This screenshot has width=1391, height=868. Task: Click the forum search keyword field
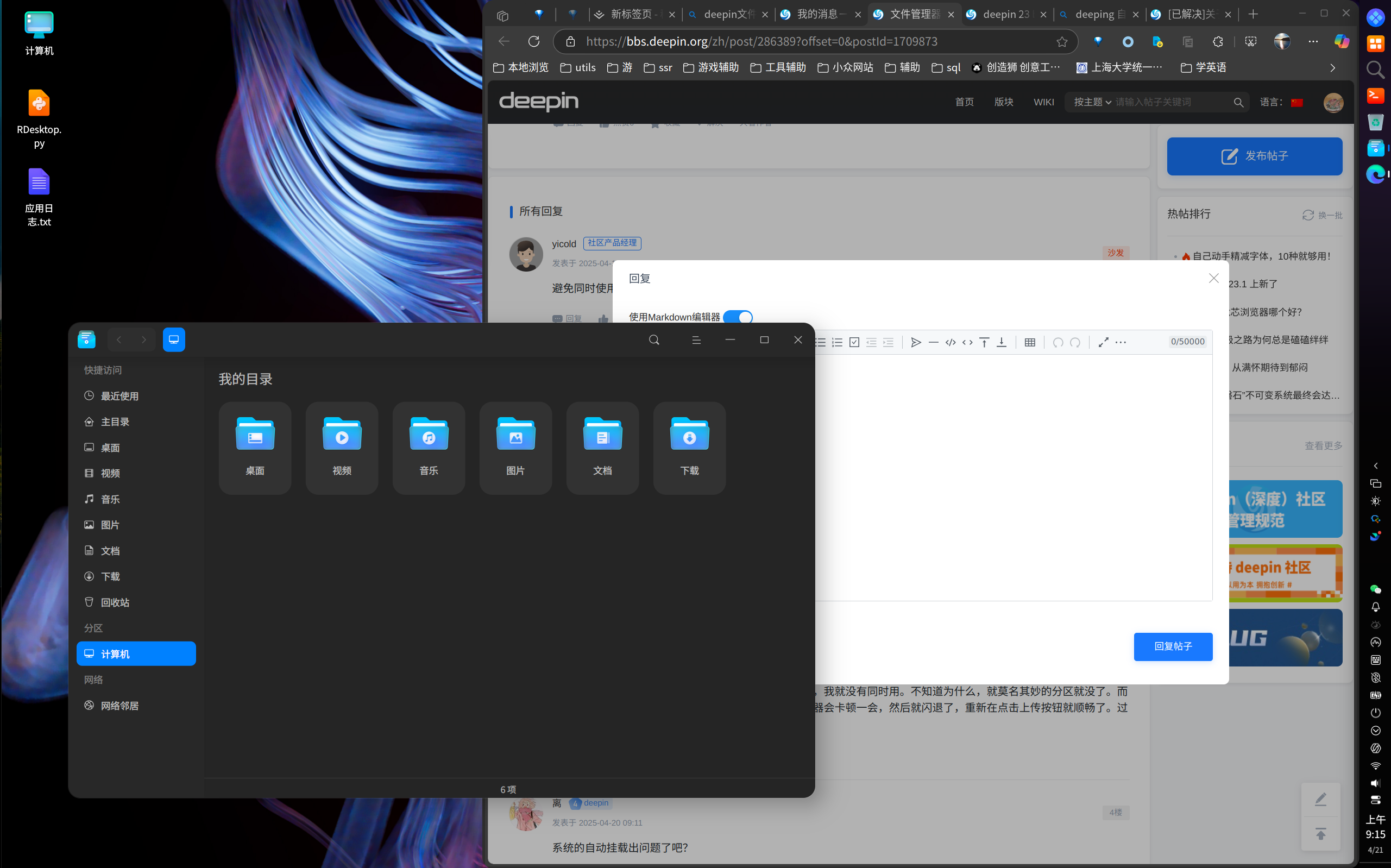click(x=1171, y=102)
